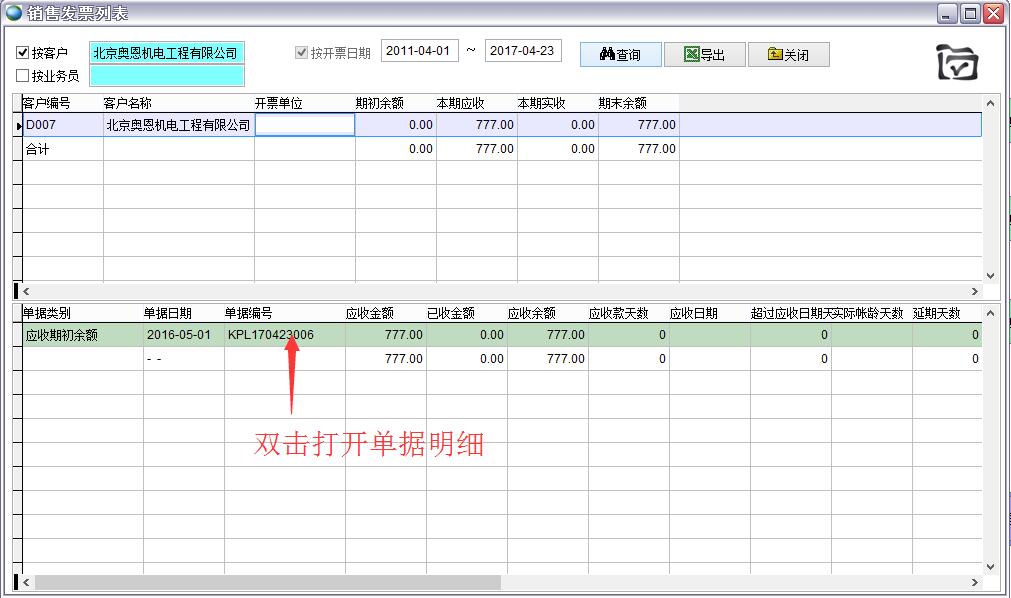Toggle the 按开票日期 checkbox
Screen dimensions: 1011x598
301,53
